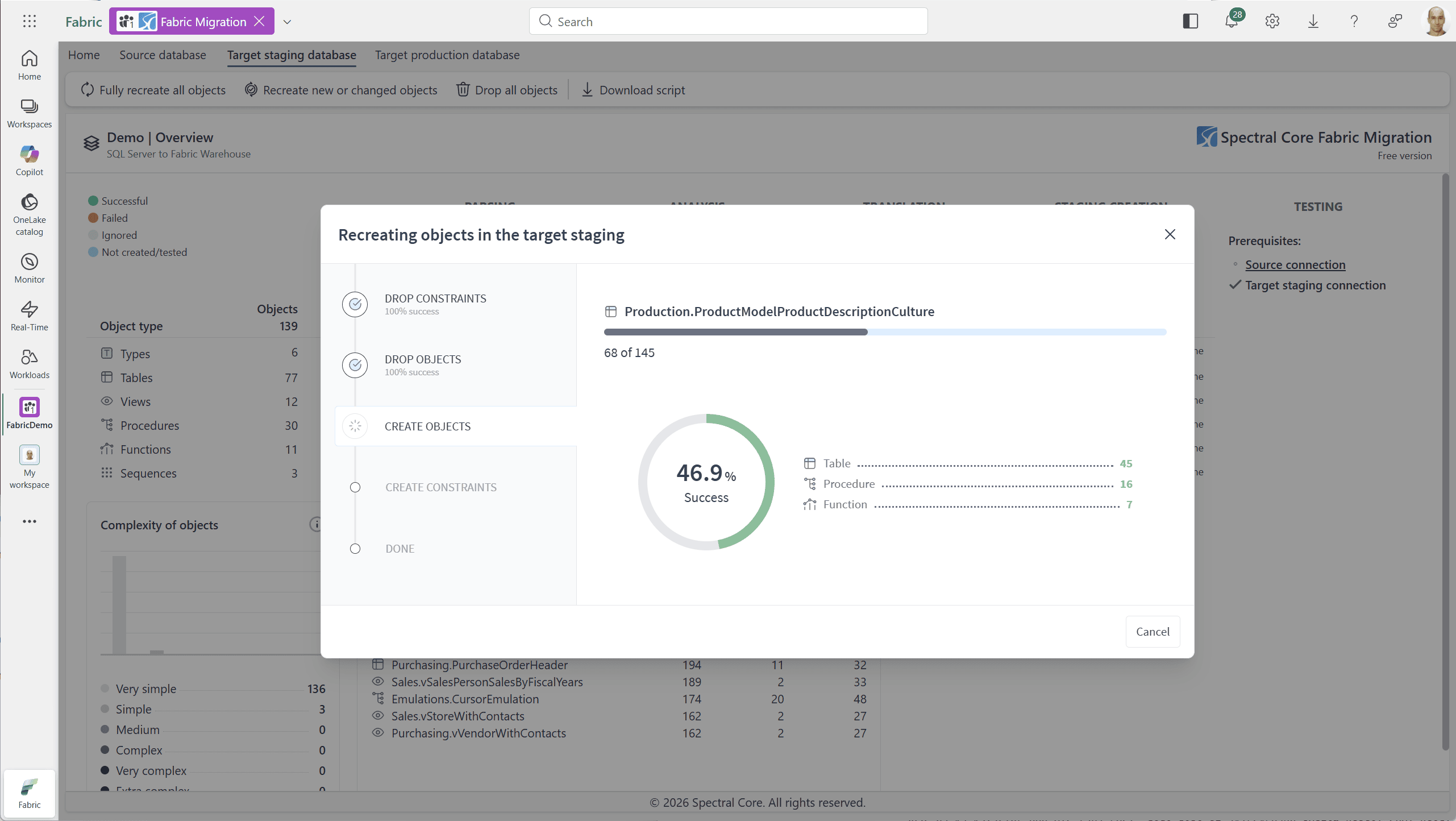Switch to Target production database tab
This screenshot has height=821, width=1456.
point(447,55)
